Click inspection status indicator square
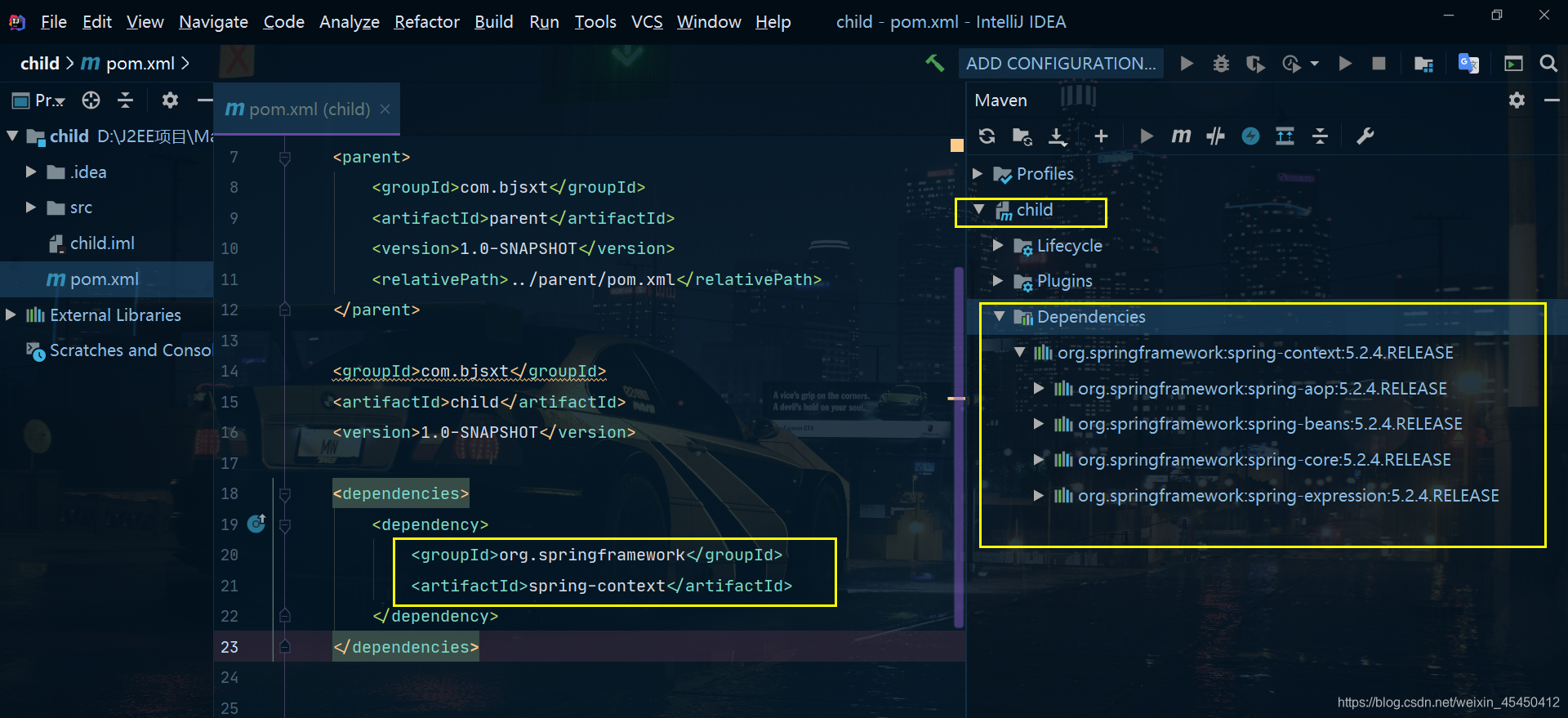1568x718 pixels. click(x=956, y=145)
